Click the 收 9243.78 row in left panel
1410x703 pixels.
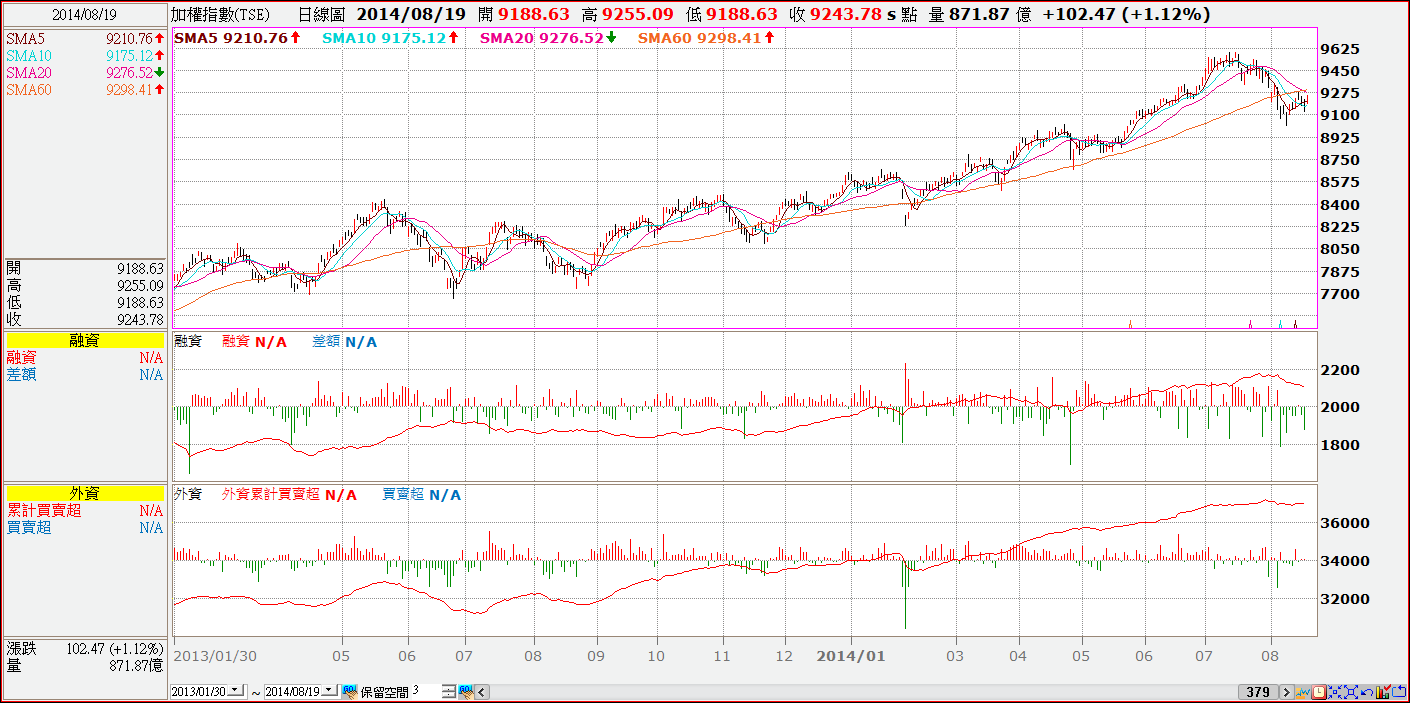(x=85, y=320)
